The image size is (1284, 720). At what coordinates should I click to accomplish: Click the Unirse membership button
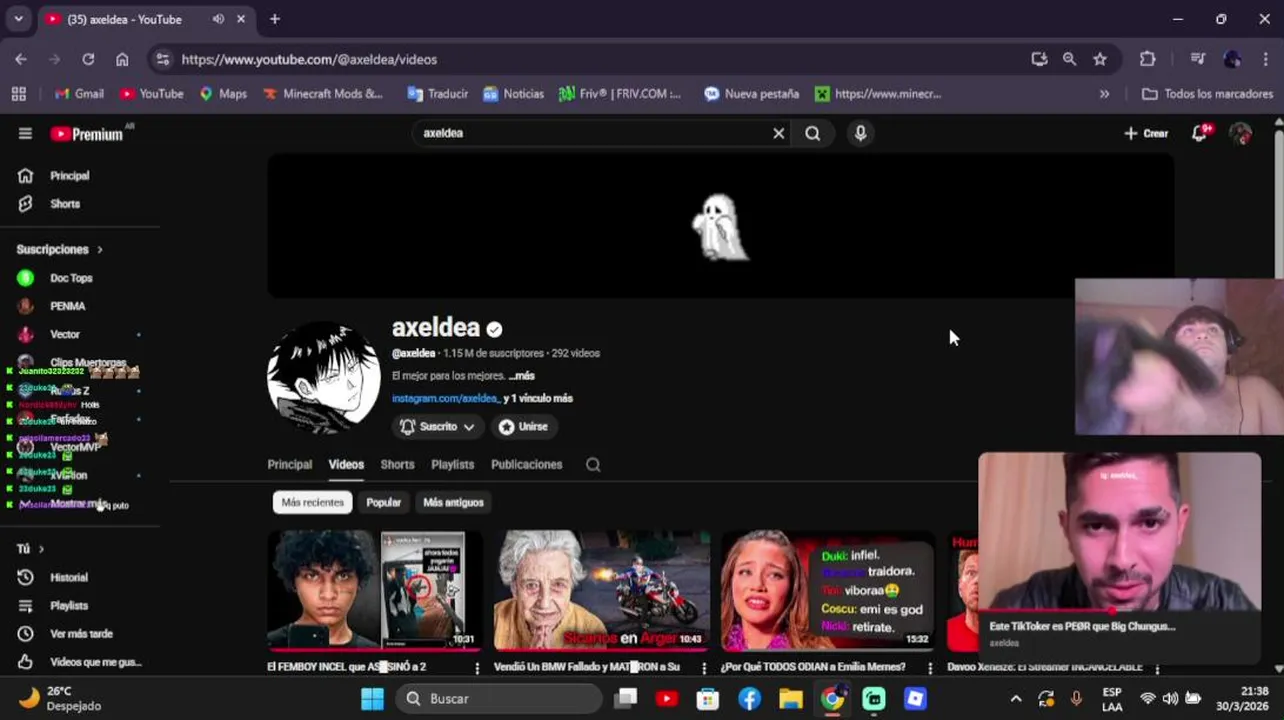(524, 426)
